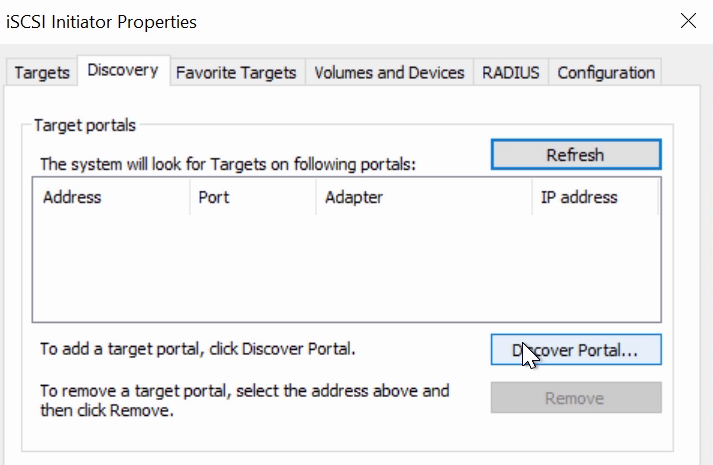This screenshot has height=465, width=713.
Task: Click the Remove button
Action: point(575,398)
